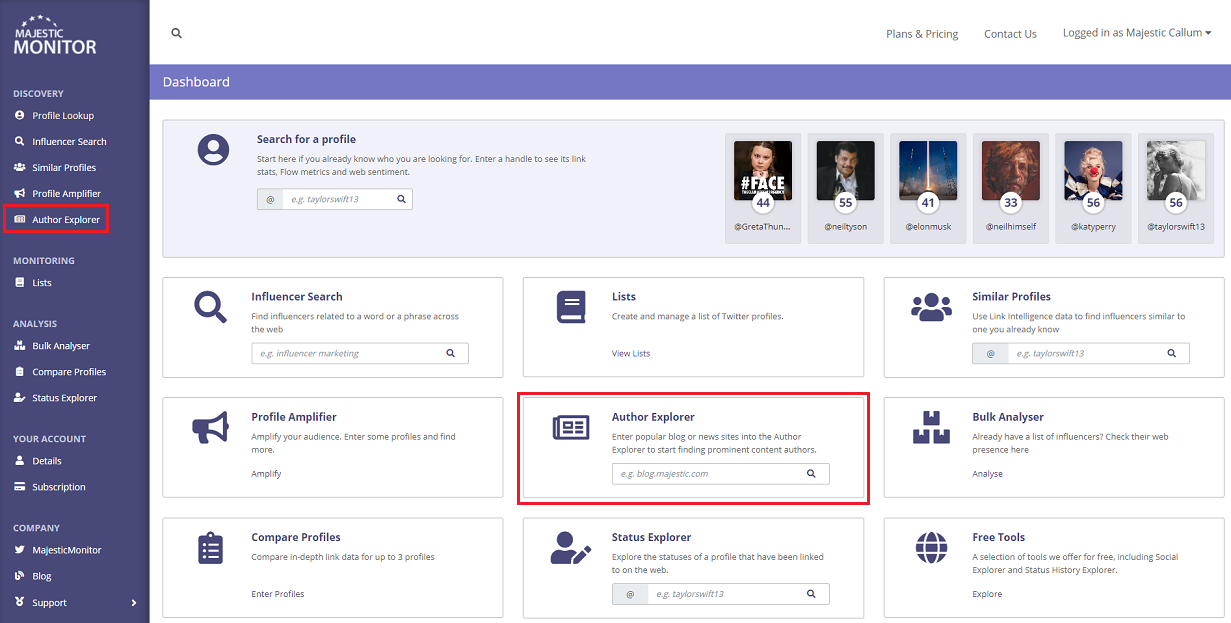Click the Subscription card icon in sidebar
Image resolution: width=1231 pixels, height=623 pixels.
click(x=20, y=486)
